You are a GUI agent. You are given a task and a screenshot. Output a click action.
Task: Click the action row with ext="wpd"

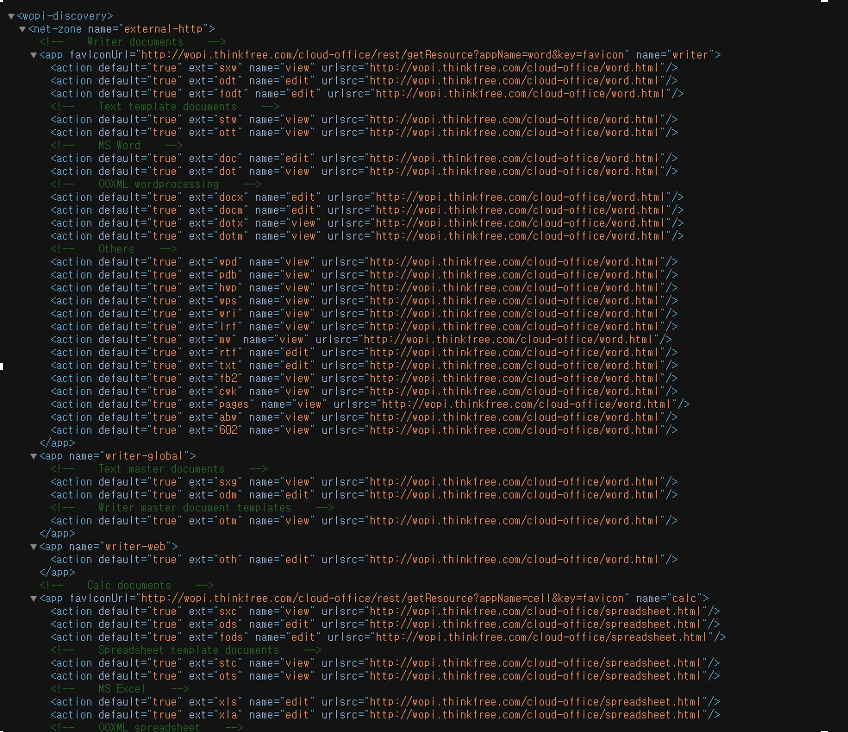point(364,263)
